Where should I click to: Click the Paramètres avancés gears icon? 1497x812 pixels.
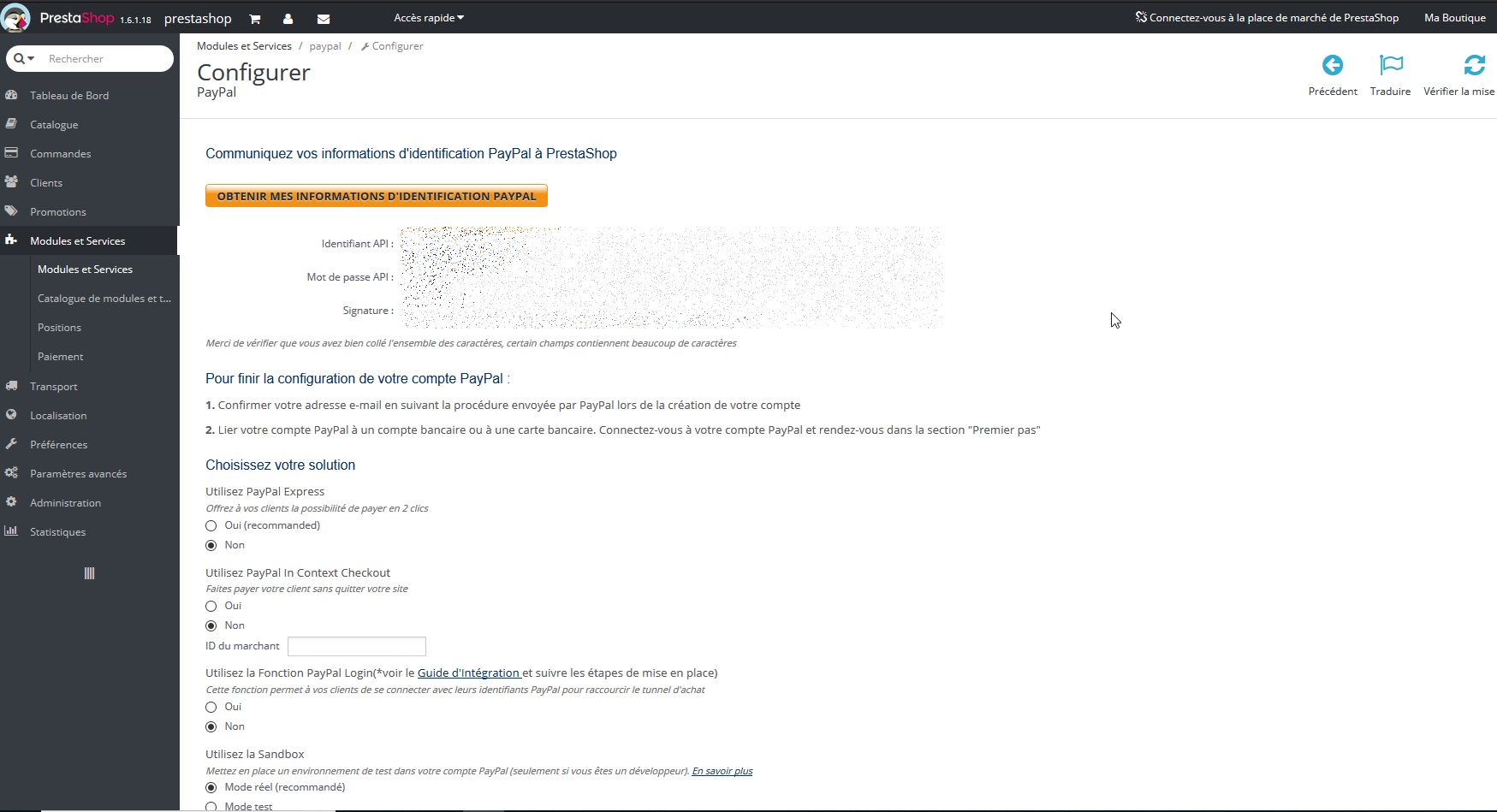[11, 473]
